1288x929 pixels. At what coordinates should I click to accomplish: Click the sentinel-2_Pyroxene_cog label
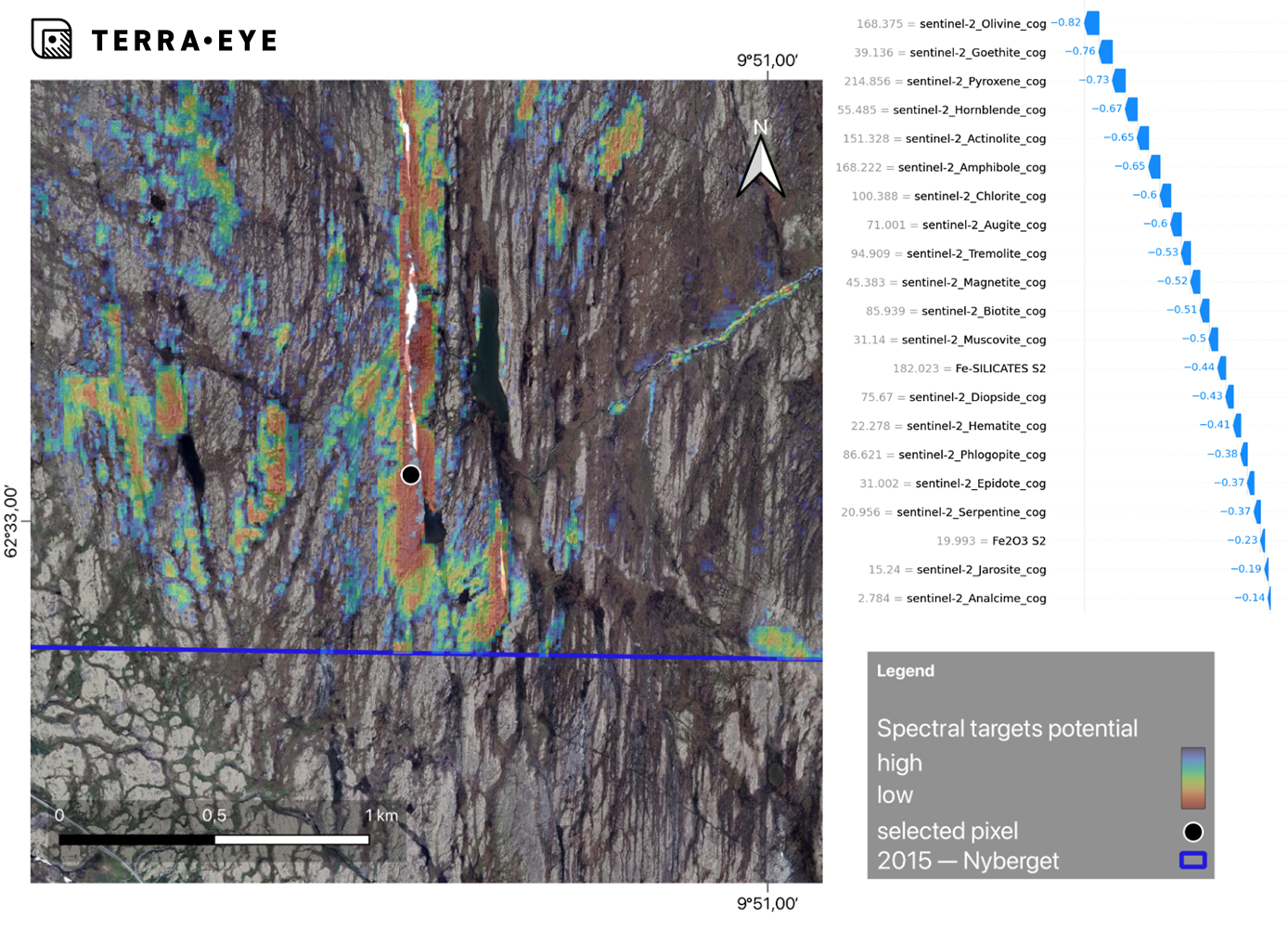(976, 82)
